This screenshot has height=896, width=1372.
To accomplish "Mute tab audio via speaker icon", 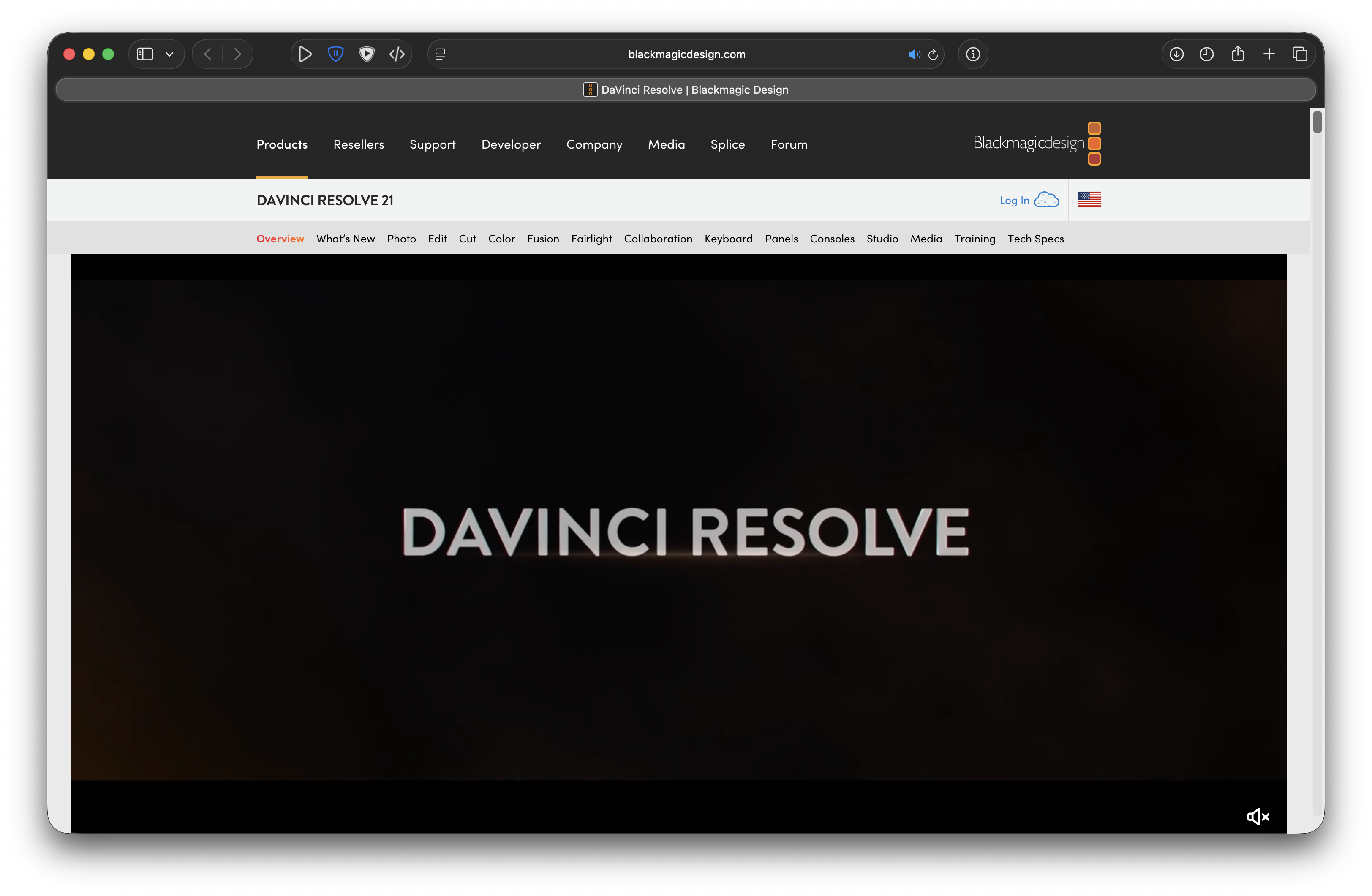I will pyautogui.click(x=914, y=54).
